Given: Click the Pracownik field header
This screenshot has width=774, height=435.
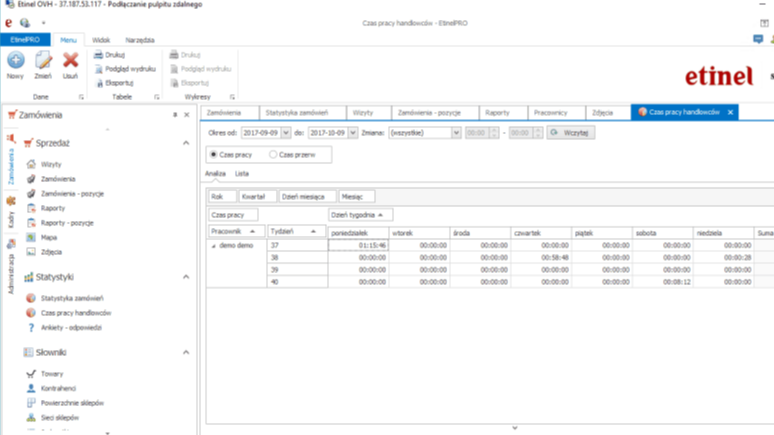Looking at the screenshot, I should [x=236, y=231].
